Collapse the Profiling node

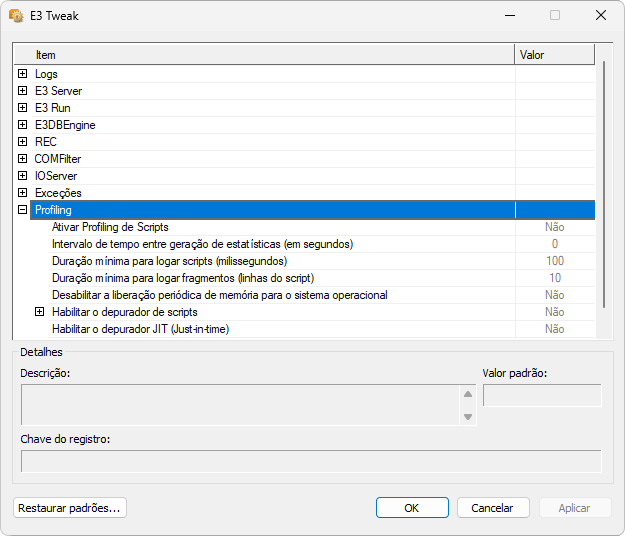point(22,210)
